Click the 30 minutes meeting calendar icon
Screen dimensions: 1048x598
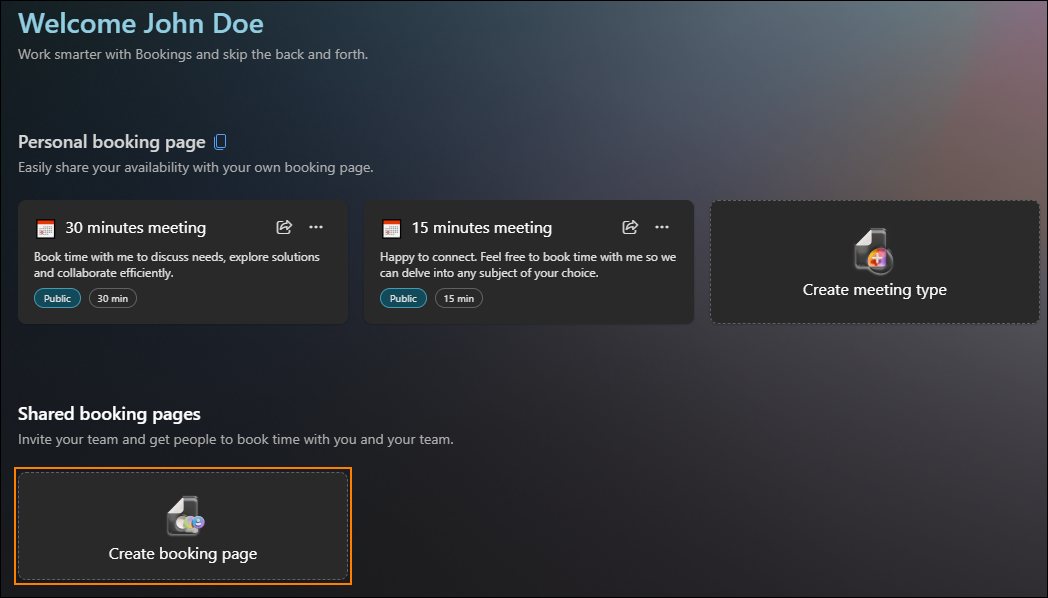(x=45, y=229)
